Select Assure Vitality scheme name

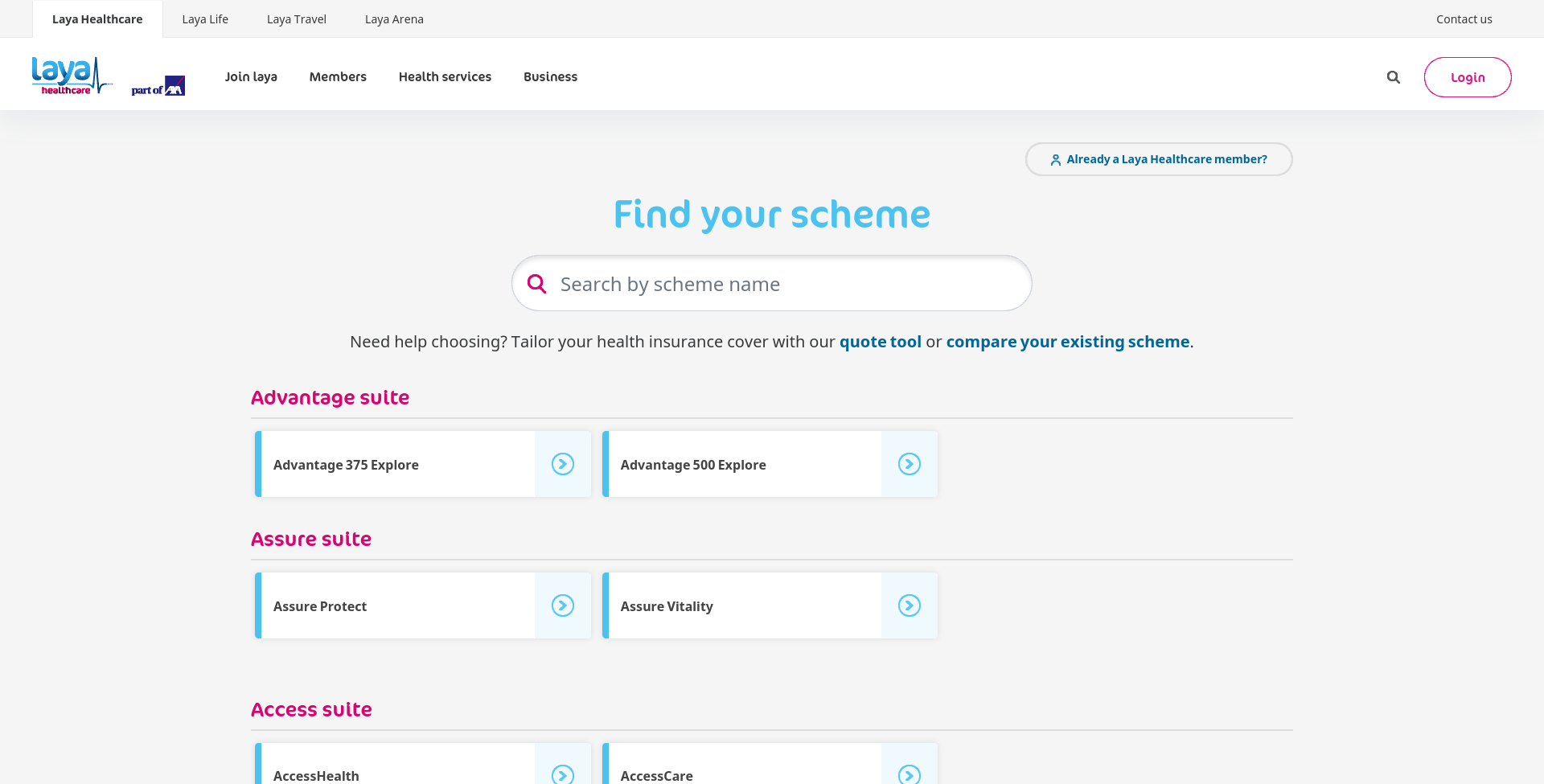coord(667,606)
